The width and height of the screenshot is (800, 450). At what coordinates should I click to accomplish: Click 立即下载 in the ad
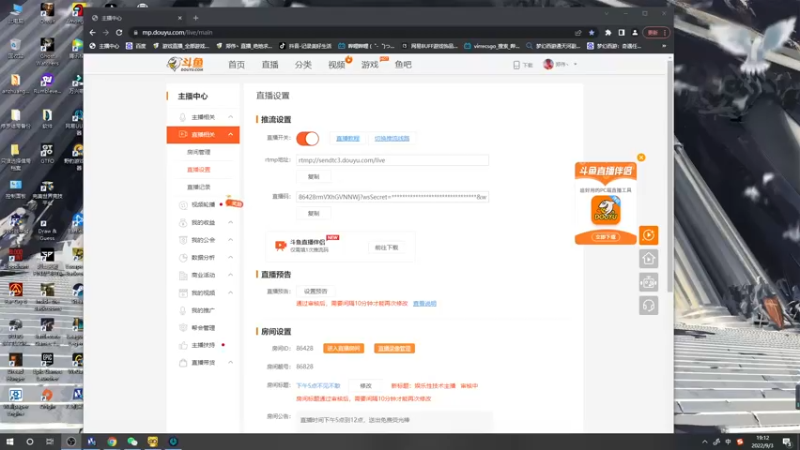(x=606, y=237)
